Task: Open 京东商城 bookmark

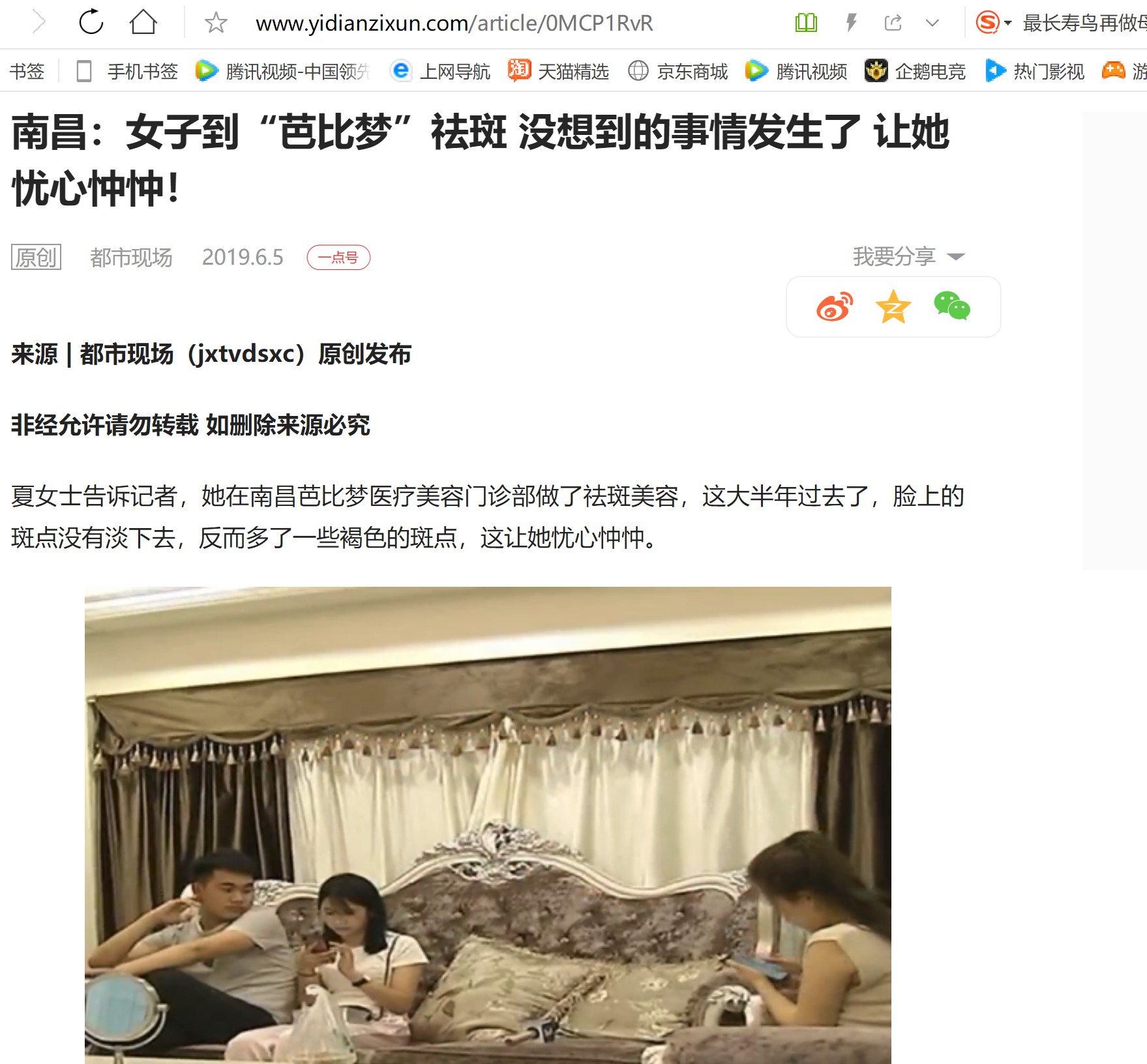Action: [678, 70]
